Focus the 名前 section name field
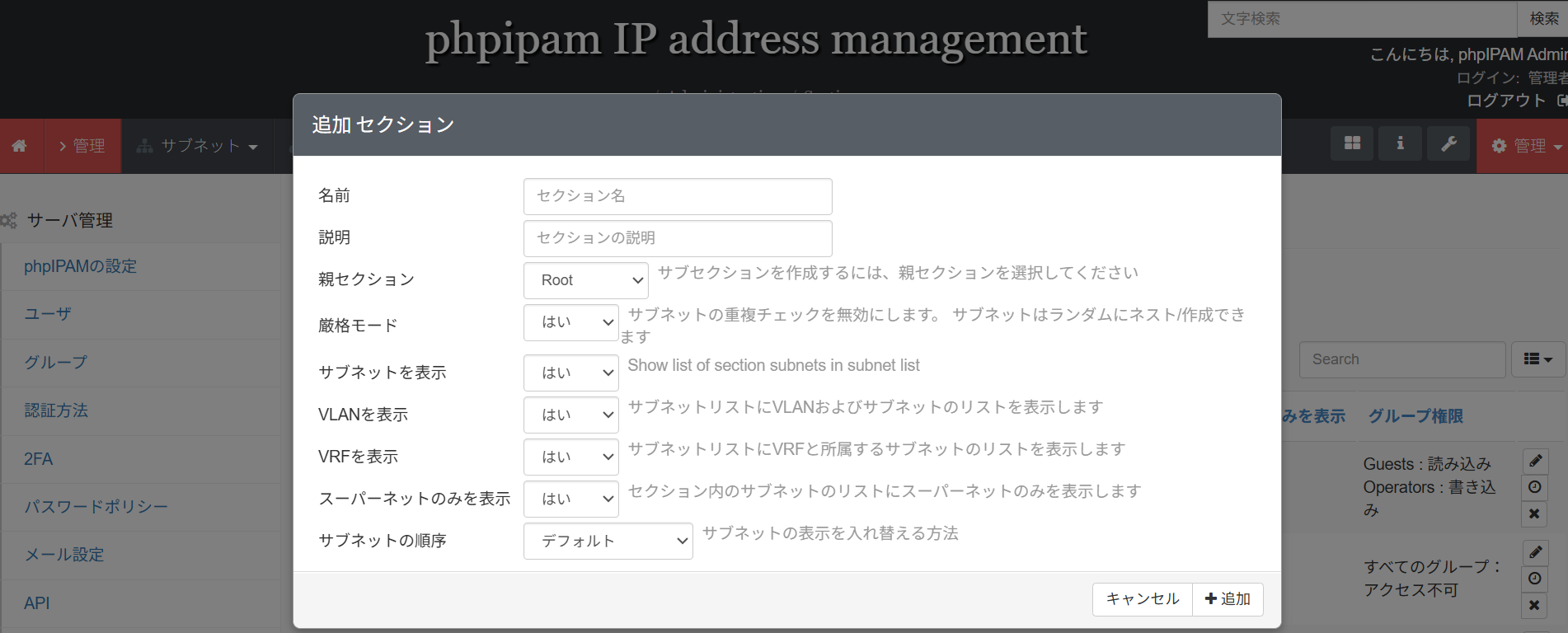 coord(678,196)
